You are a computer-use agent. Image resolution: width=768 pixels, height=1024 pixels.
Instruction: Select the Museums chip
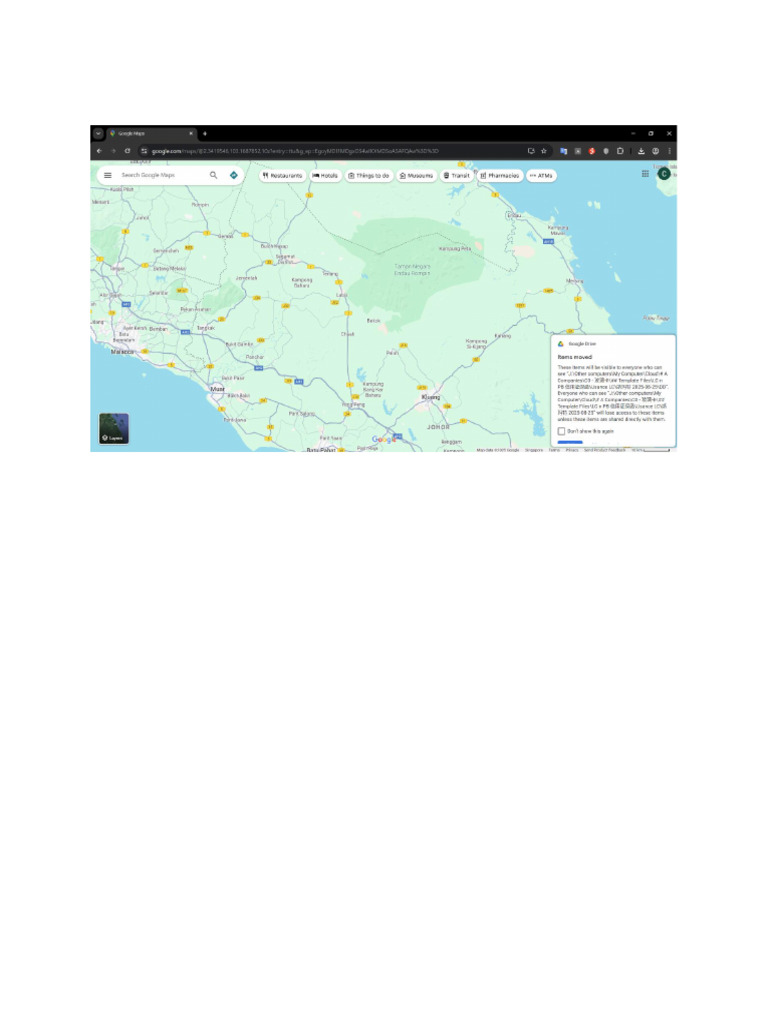[417, 176]
